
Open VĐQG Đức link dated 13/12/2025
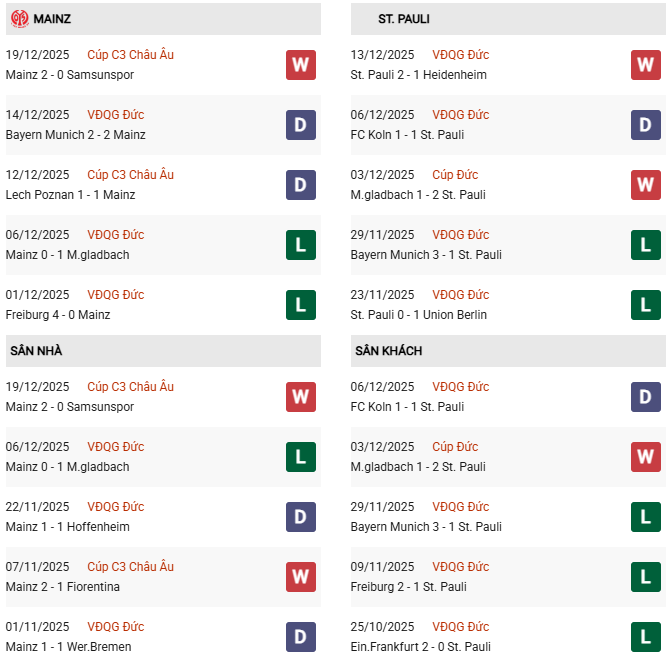pyautogui.click(x=460, y=55)
